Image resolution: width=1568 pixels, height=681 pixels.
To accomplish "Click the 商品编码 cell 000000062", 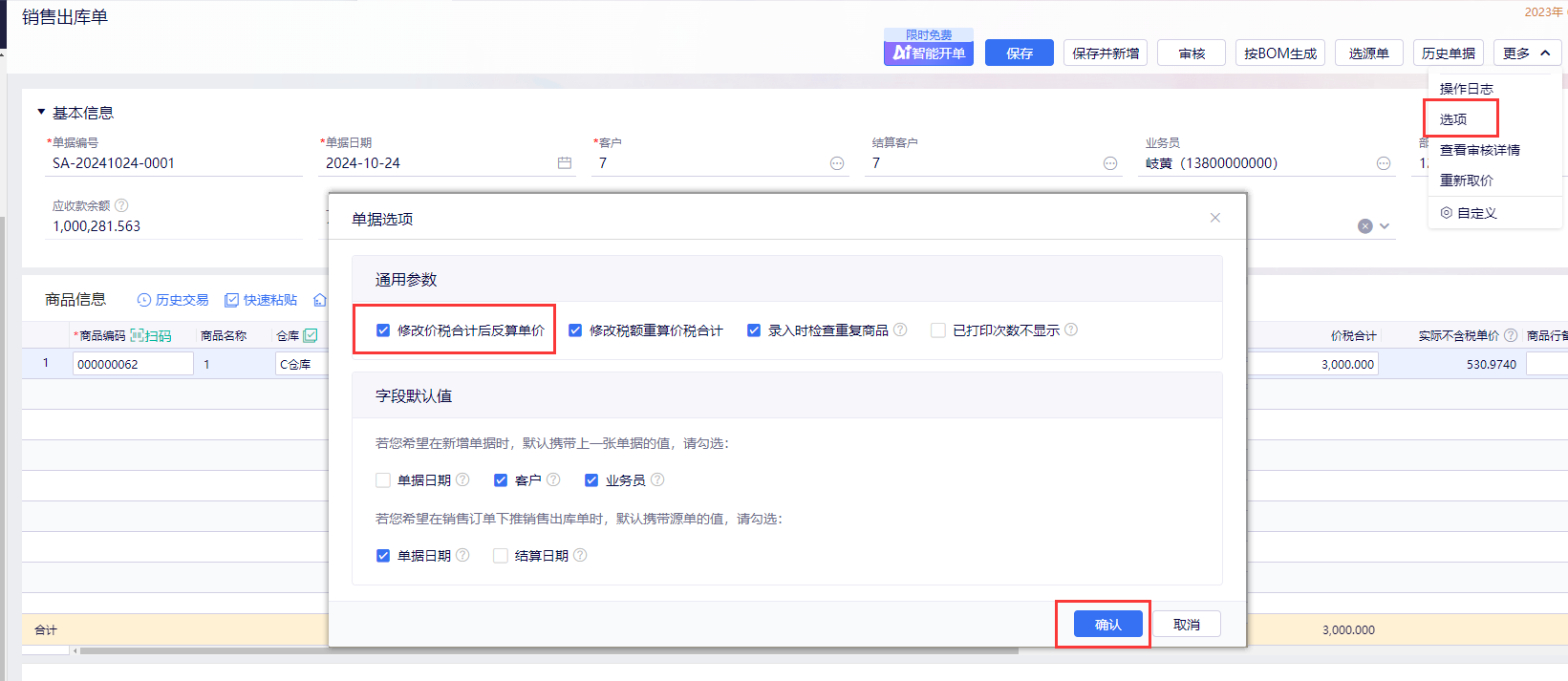I will [x=133, y=364].
